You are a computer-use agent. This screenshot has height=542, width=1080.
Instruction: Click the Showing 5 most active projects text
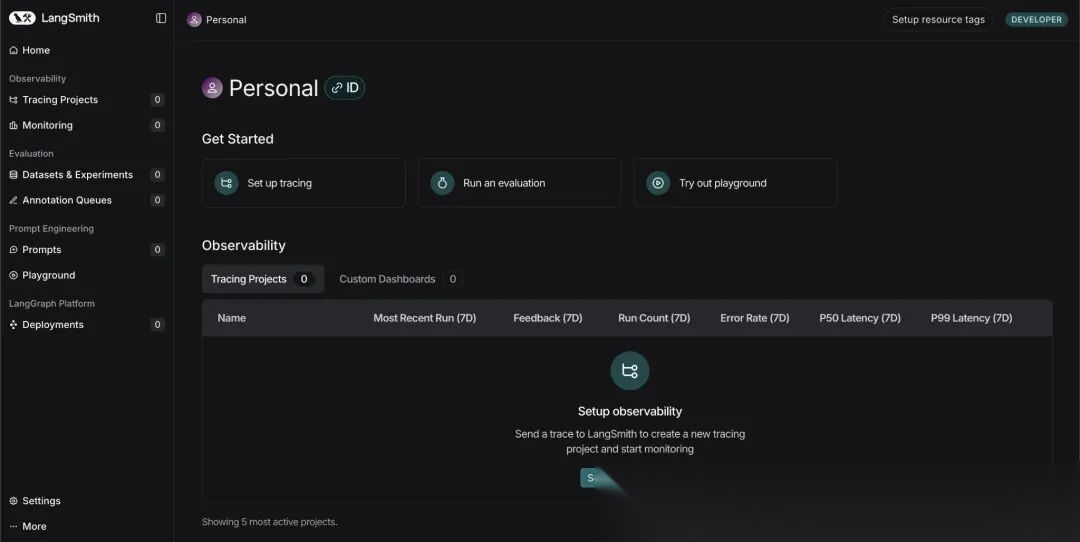269,522
